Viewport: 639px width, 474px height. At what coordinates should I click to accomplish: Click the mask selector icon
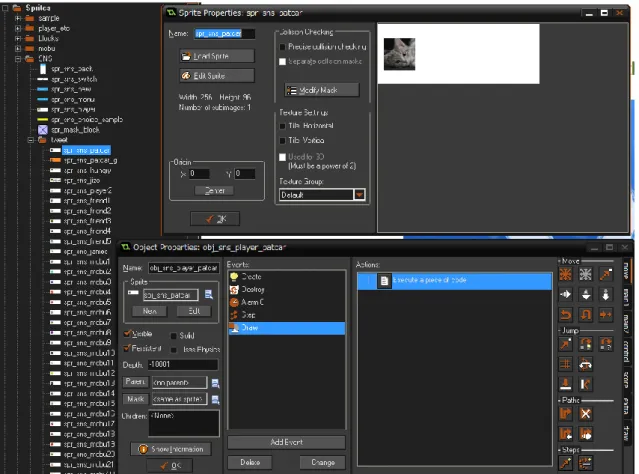216,399
